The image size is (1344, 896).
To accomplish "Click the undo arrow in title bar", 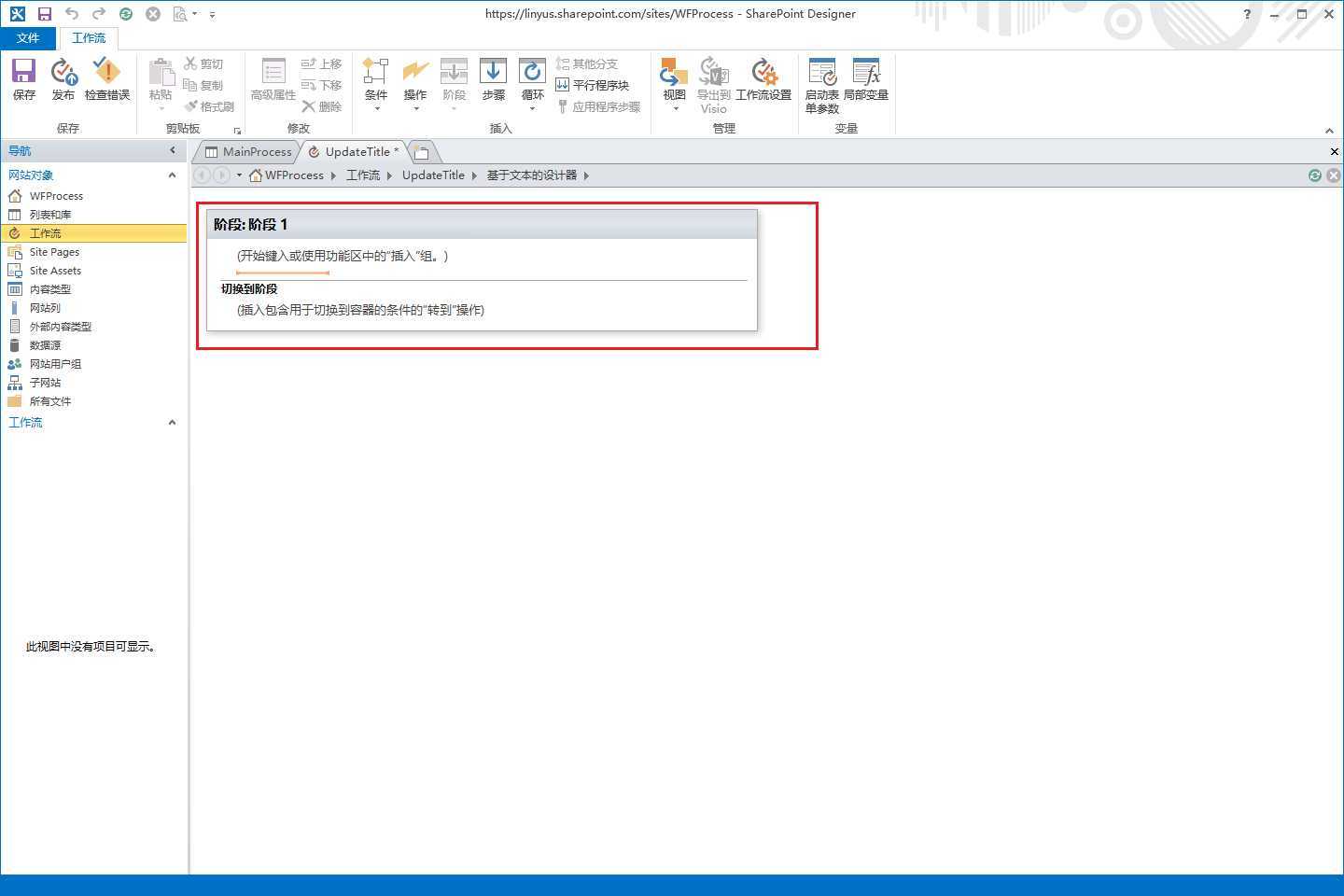I will [71, 14].
